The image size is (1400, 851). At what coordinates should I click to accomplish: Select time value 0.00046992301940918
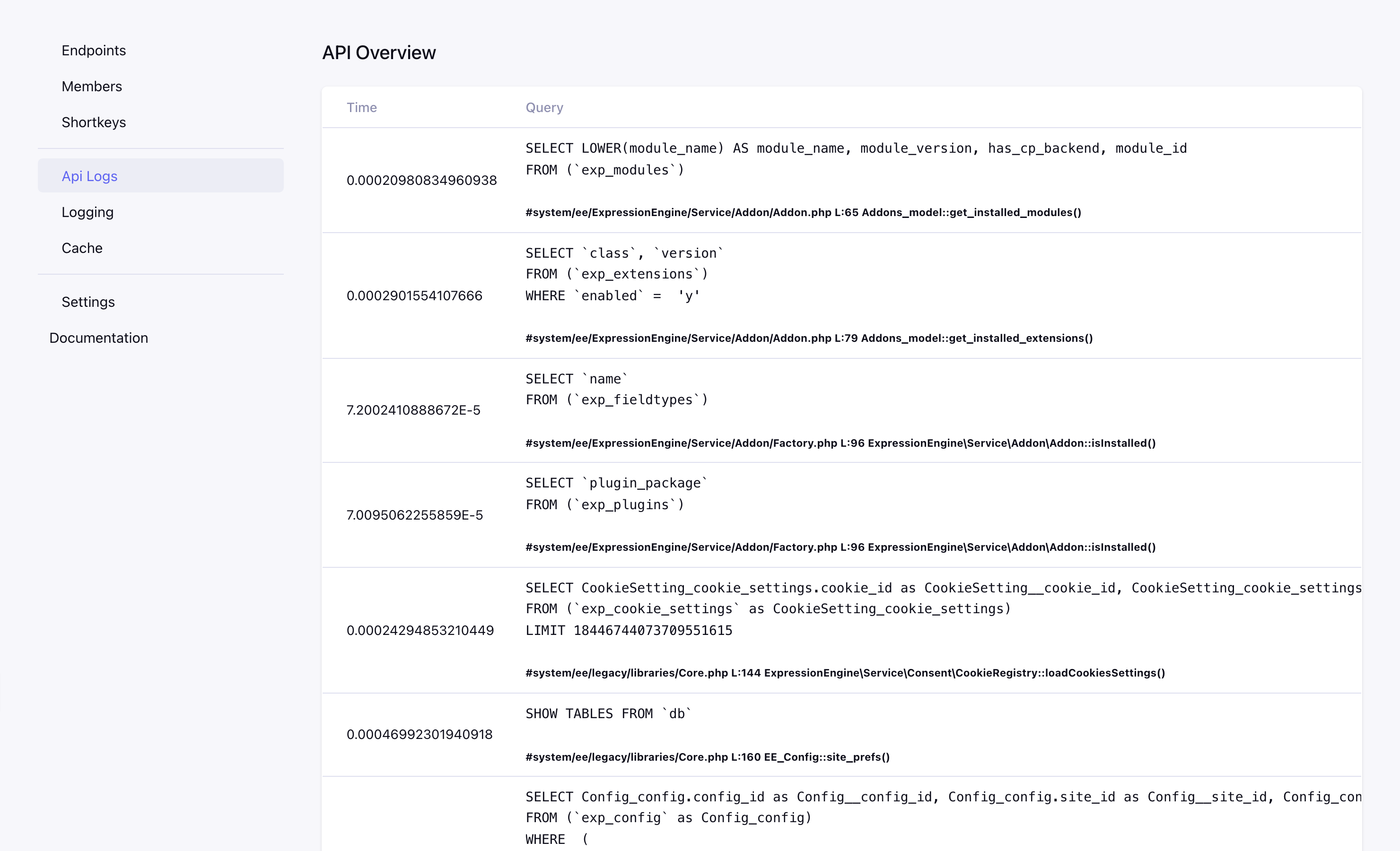click(x=420, y=734)
